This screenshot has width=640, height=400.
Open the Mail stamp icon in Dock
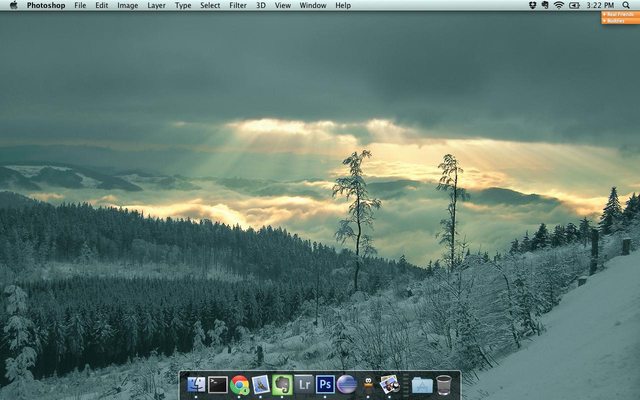(x=261, y=384)
